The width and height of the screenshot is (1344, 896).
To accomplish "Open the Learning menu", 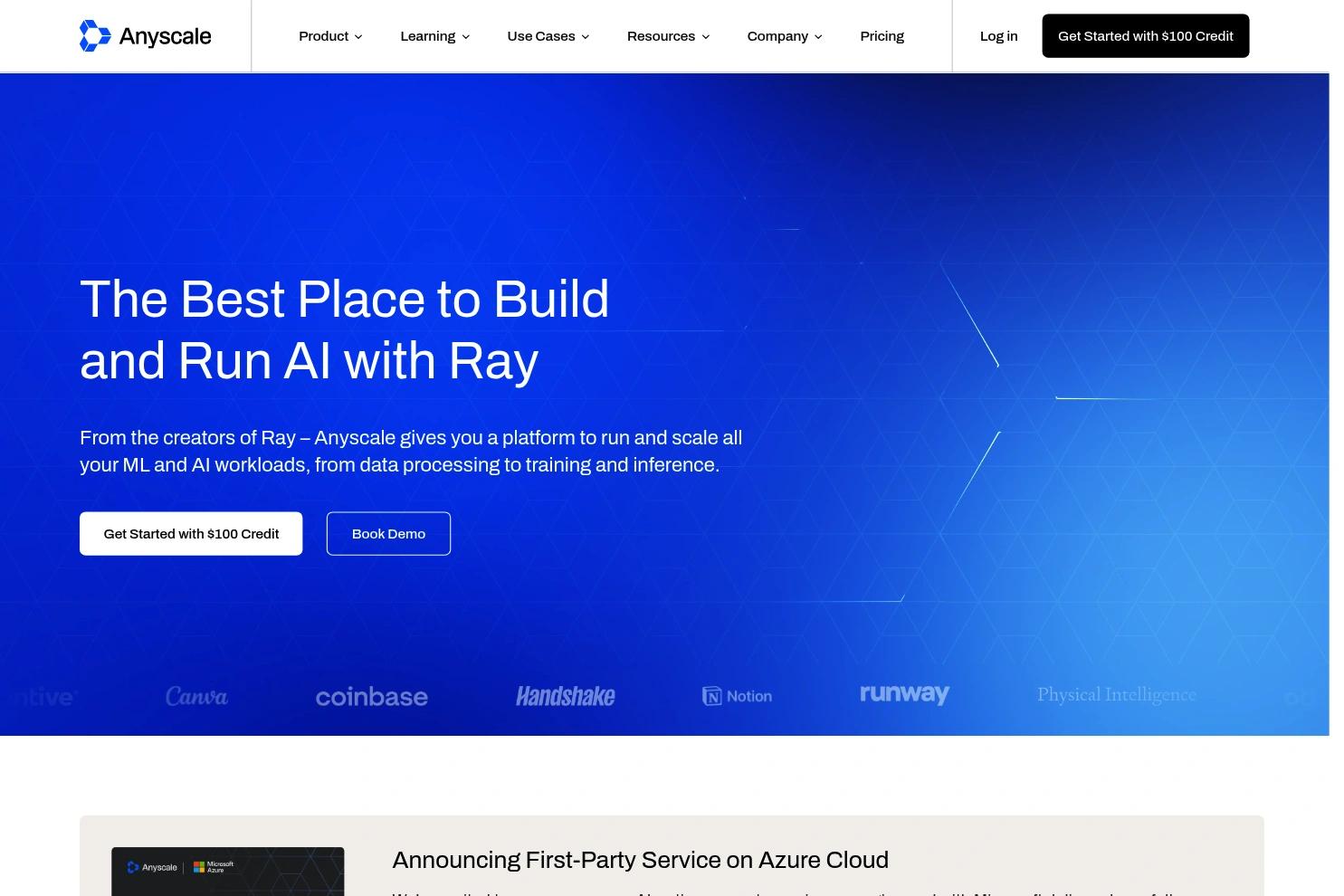I will (435, 36).
